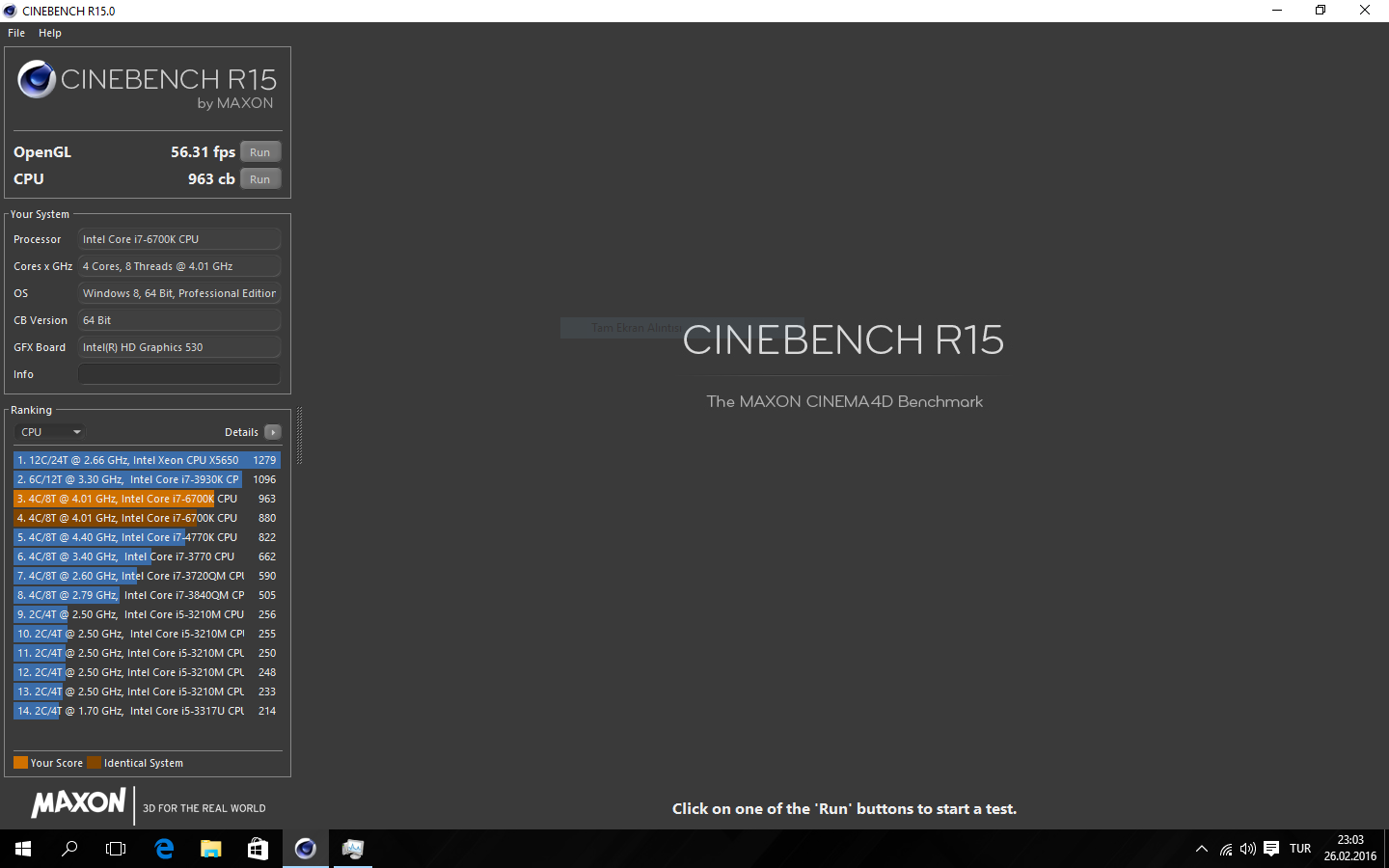Select ranking row 9 with score 256
Image resolution: width=1389 pixels, height=868 pixels.
(147, 614)
